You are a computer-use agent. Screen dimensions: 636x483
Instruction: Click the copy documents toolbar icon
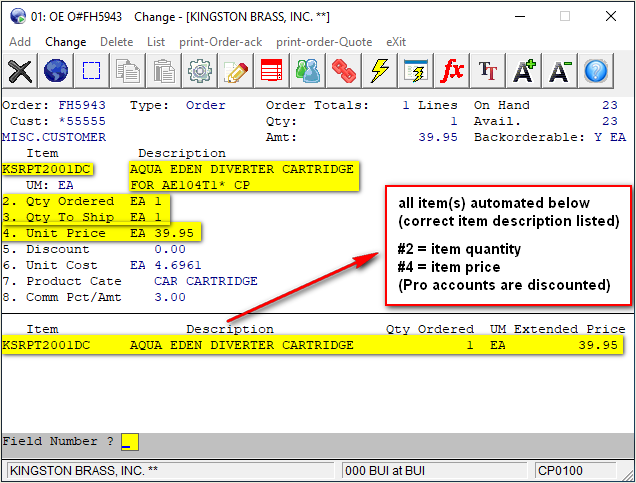[x=127, y=71]
